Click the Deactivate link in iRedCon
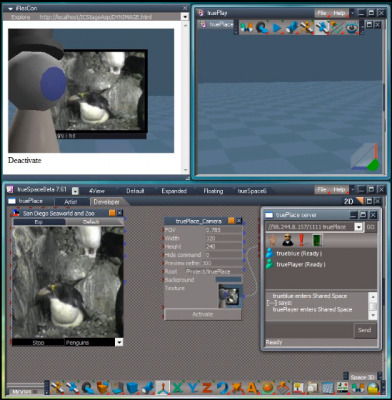This screenshot has height=400, width=392. click(25, 160)
